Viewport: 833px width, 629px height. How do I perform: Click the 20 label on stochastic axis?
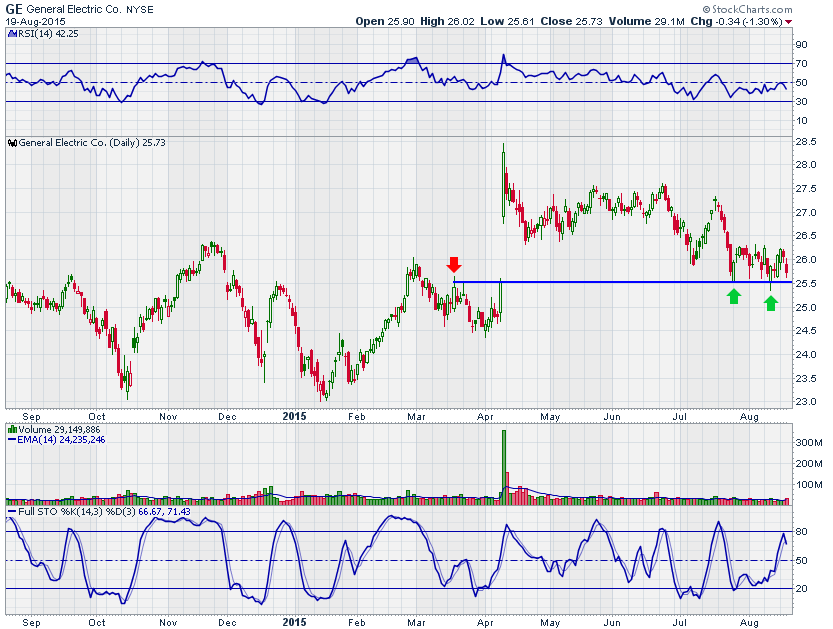[x=801, y=589]
